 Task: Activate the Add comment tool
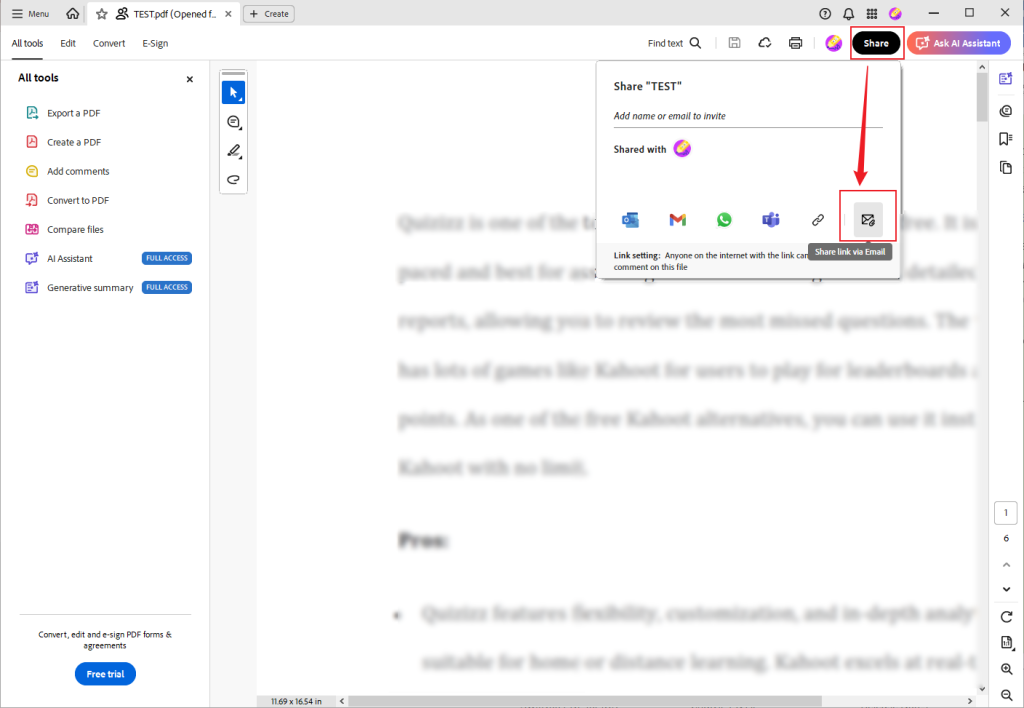point(233,122)
